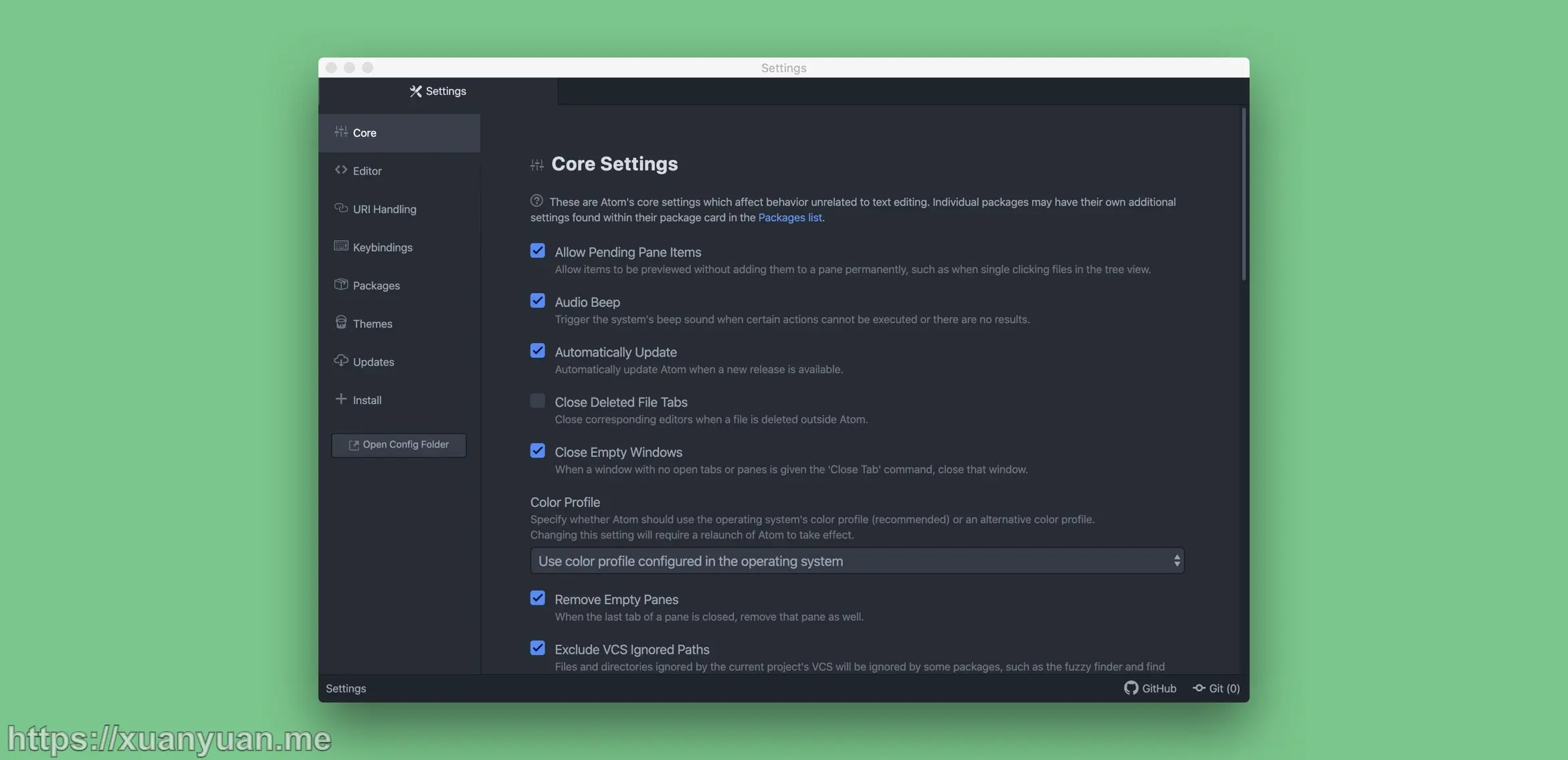Click the Exclude VCS Ignored Paths label
Image resolution: width=1568 pixels, height=760 pixels.
click(x=632, y=649)
